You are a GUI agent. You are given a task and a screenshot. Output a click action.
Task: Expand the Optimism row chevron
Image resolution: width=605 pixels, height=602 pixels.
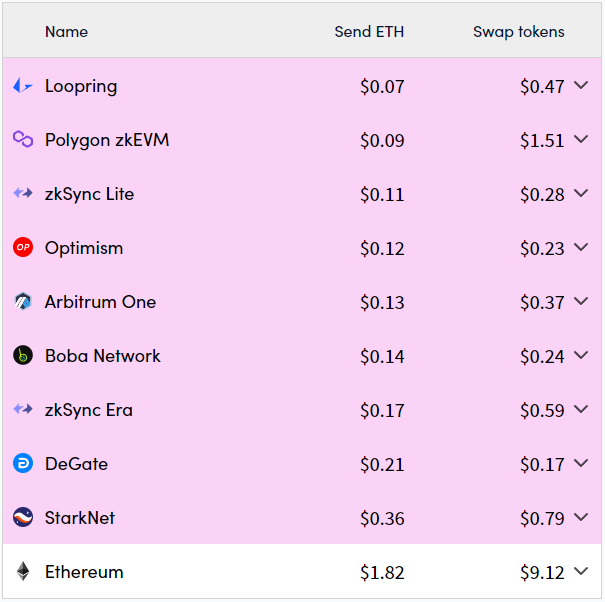click(581, 247)
